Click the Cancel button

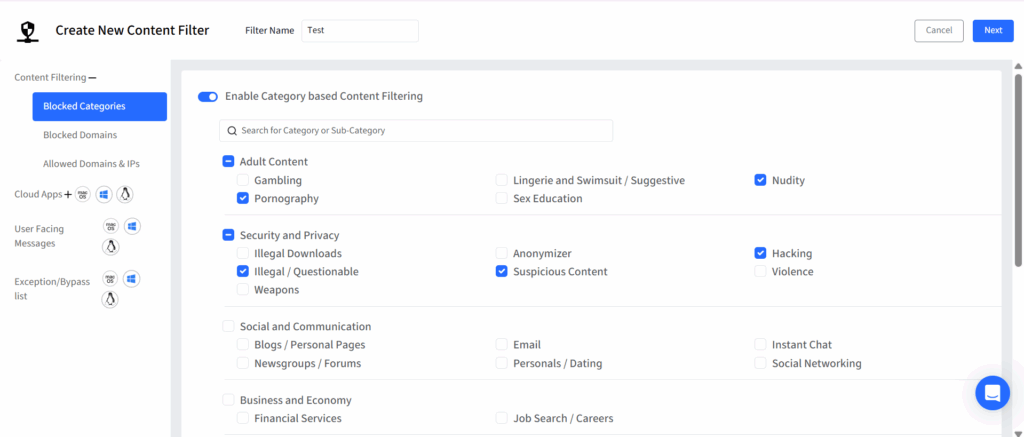(938, 31)
